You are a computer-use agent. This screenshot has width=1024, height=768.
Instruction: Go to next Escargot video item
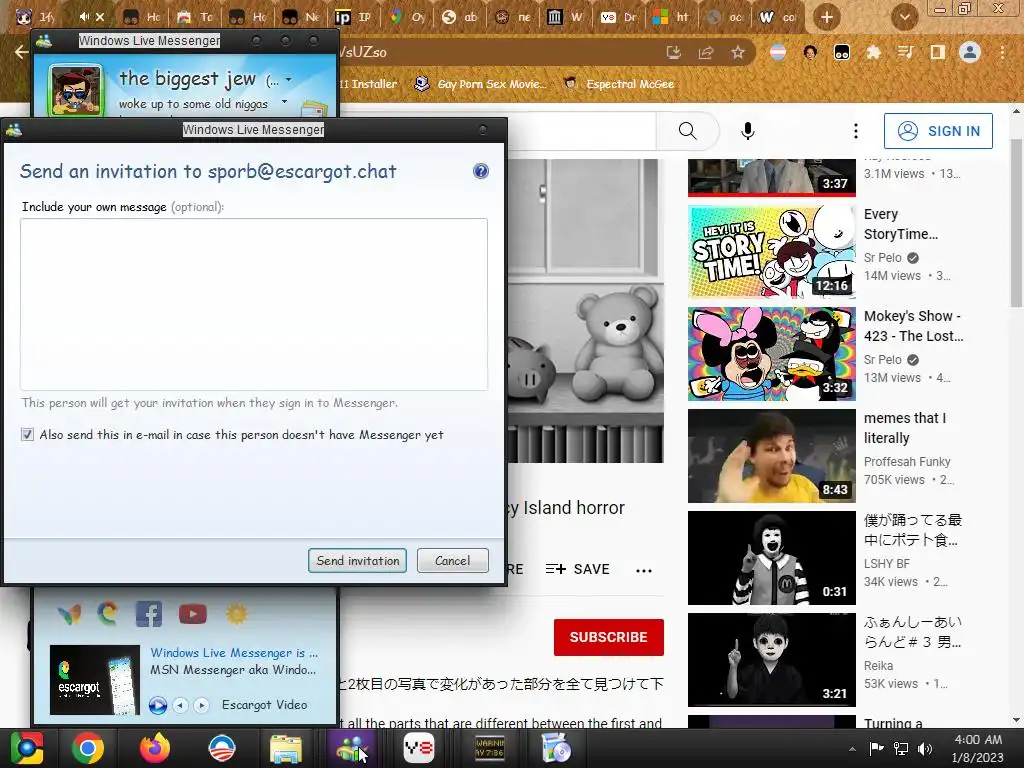coord(201,705)
